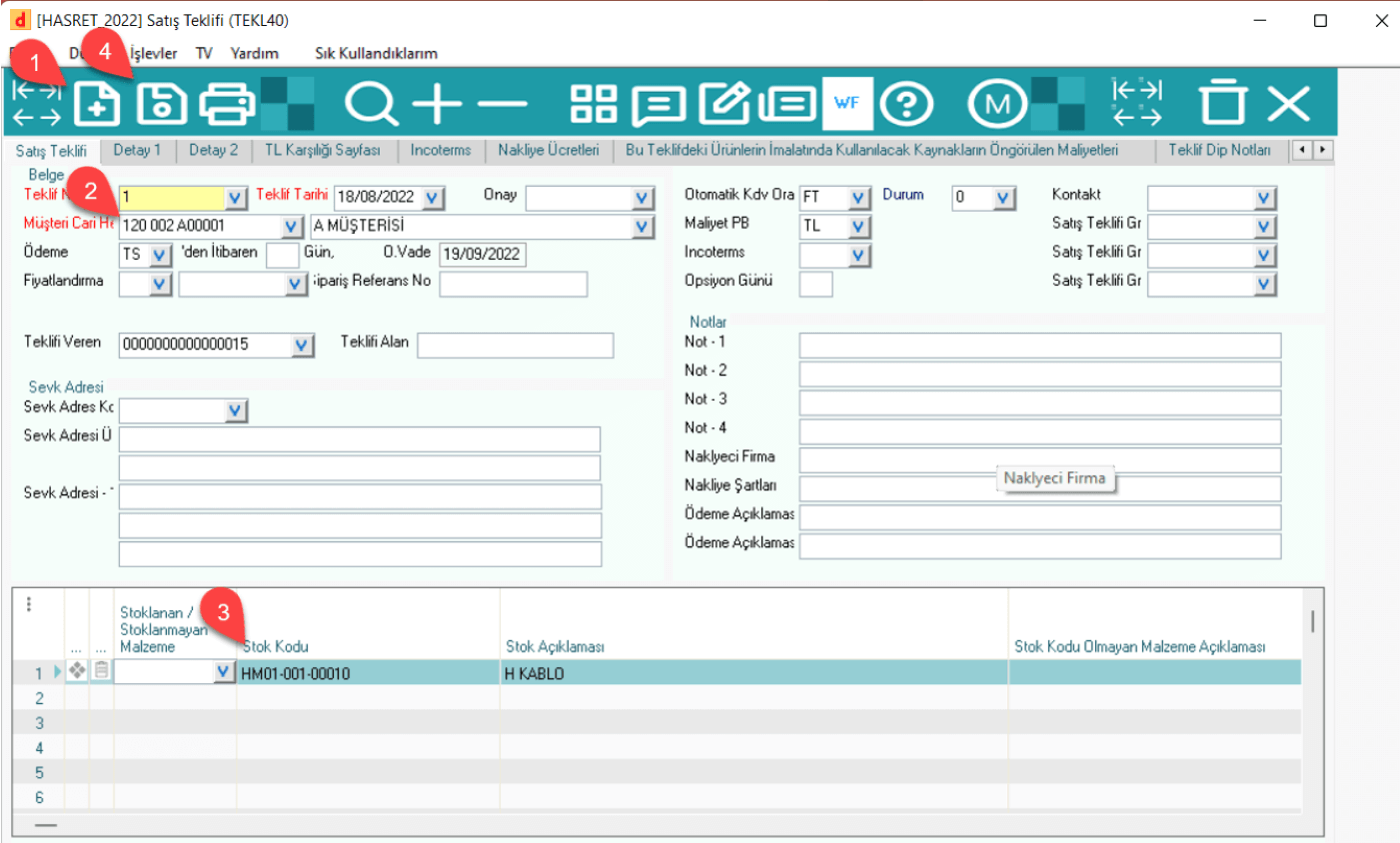This screenshot has width=1400, height=843.
Task: Expand the A MÜŞTERİSİ name dropdown
Action: pos(643,227)
